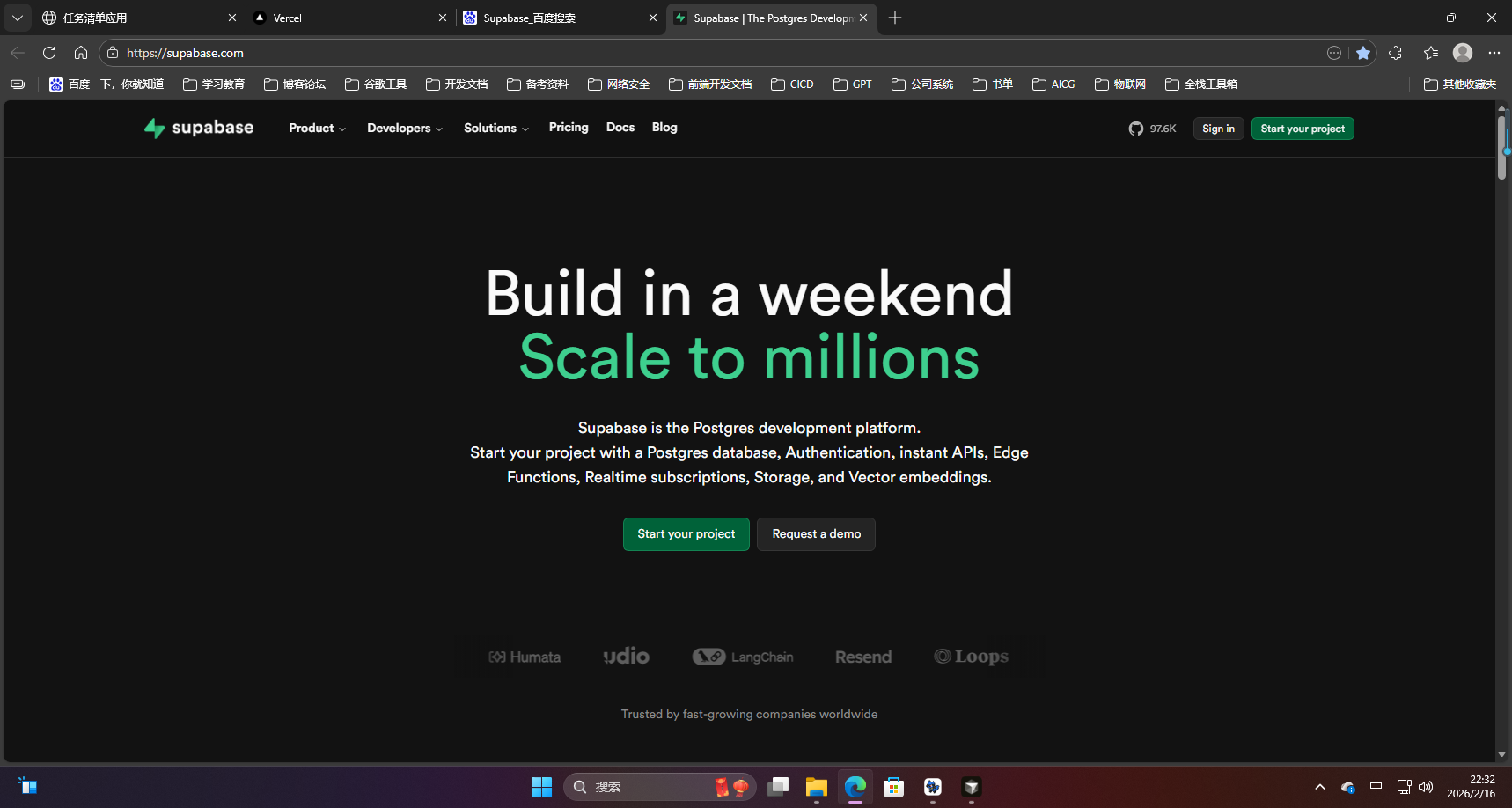Open the Windows widgets icon
The width and height of the screenshot is (1512, 808).
click(x=27, y=786)
